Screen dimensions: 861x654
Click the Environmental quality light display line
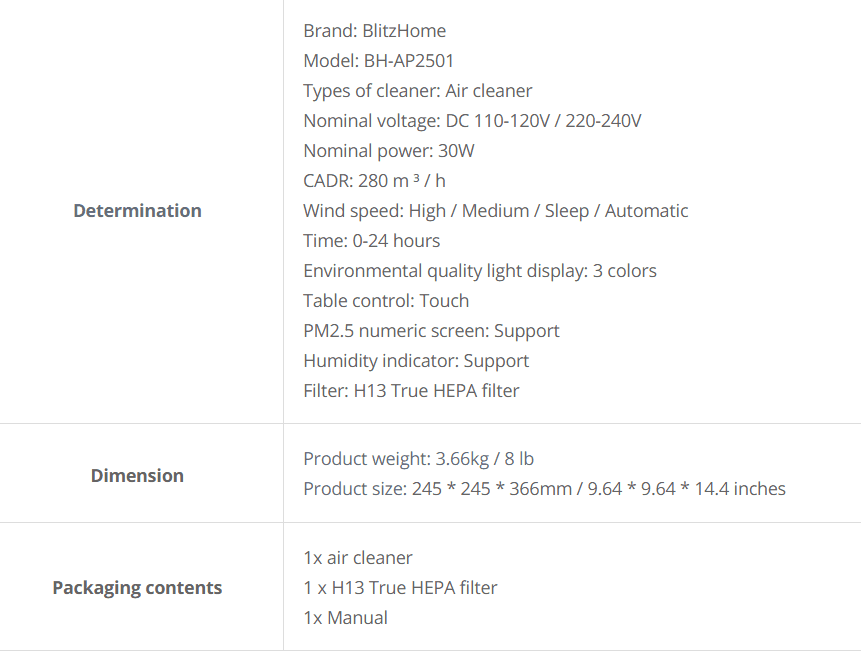(480, 271)
